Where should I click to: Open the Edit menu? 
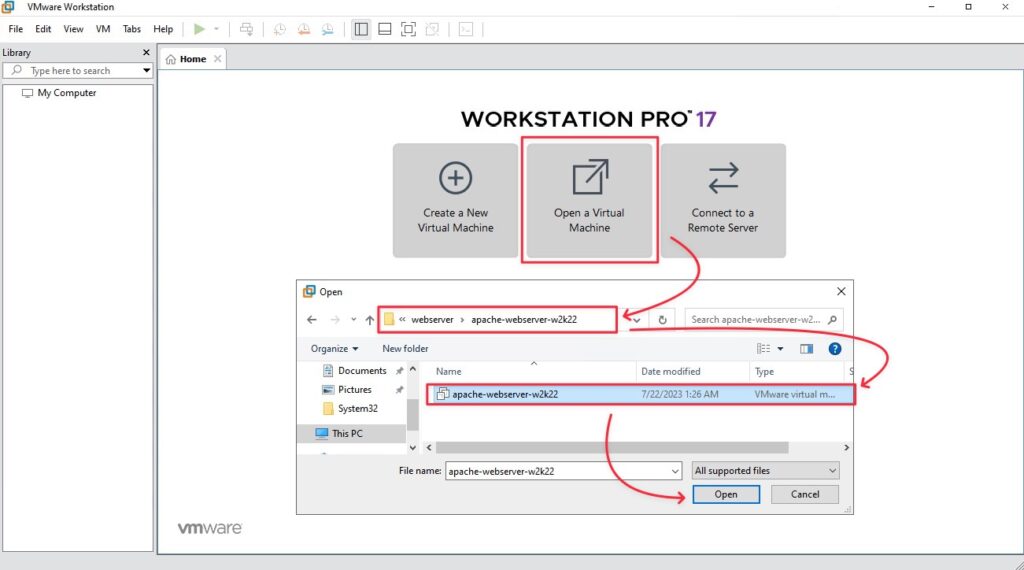tap(43, 29)
